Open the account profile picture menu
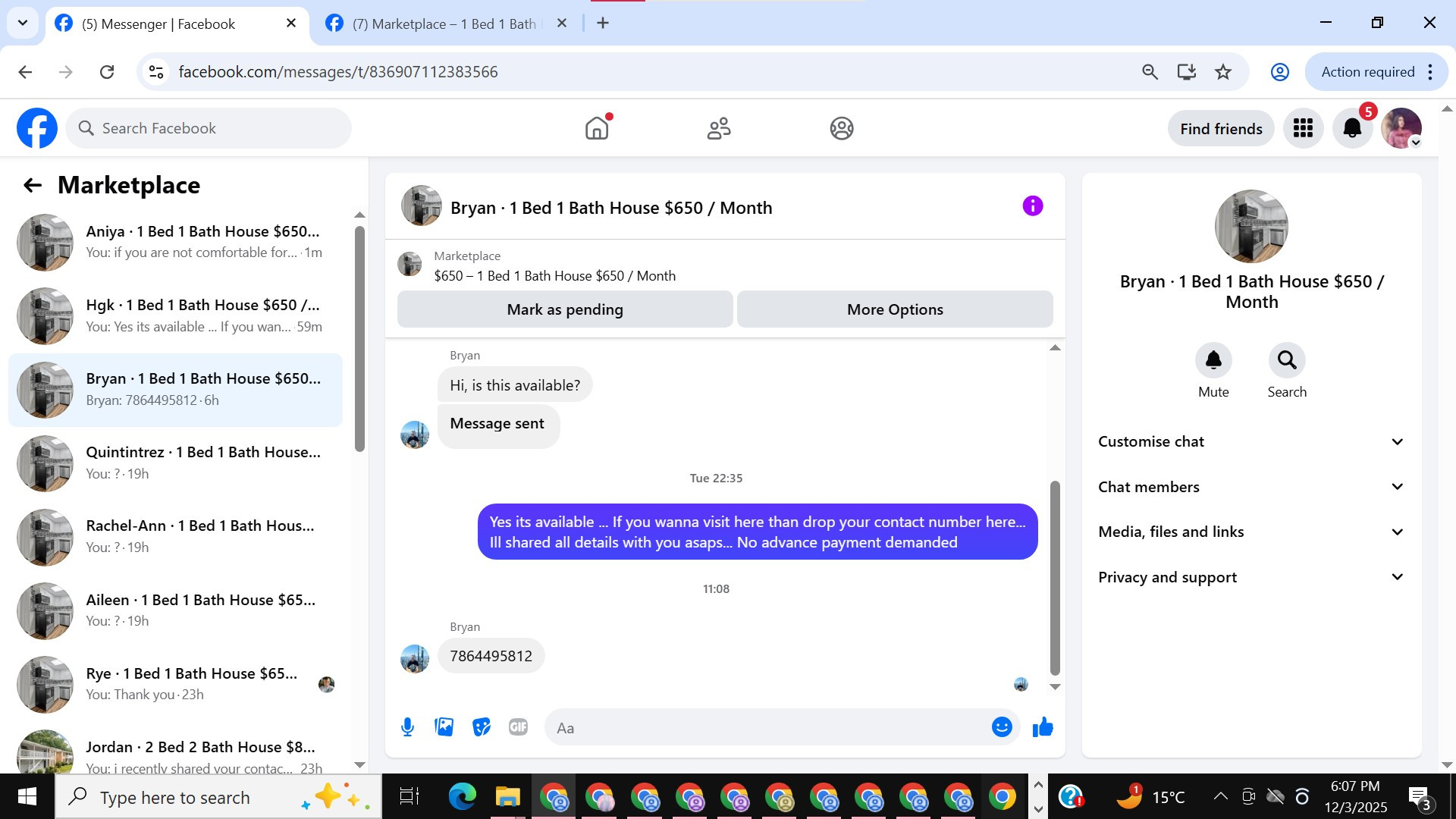Image resolution: width=1456 pixels, height=819 pixels. 1401,128
